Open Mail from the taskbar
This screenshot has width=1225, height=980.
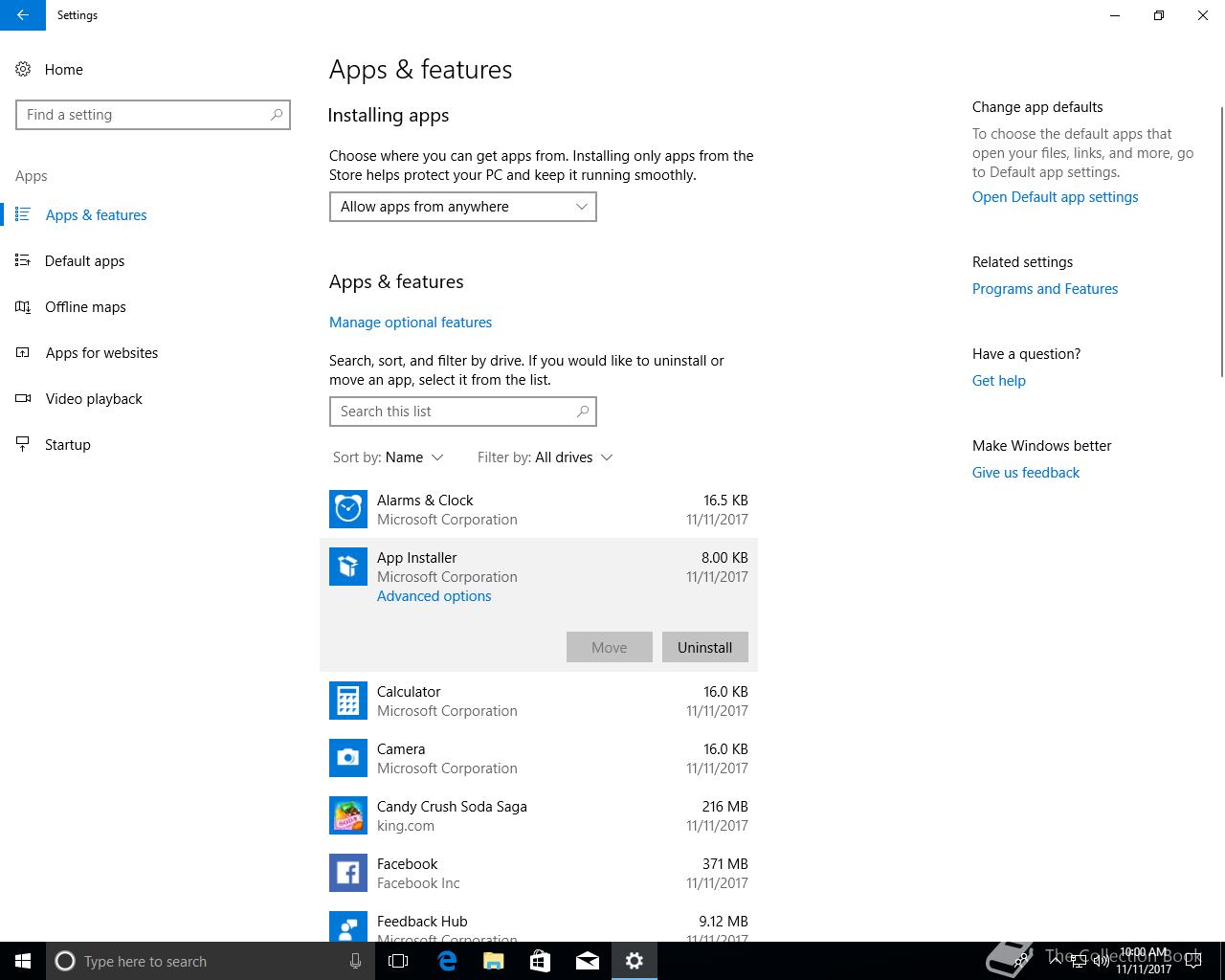587,961
